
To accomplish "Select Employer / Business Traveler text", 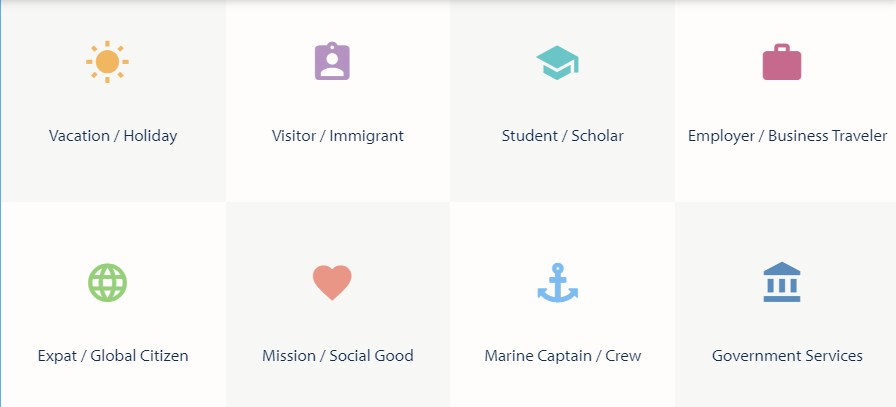I will (787, 136).
